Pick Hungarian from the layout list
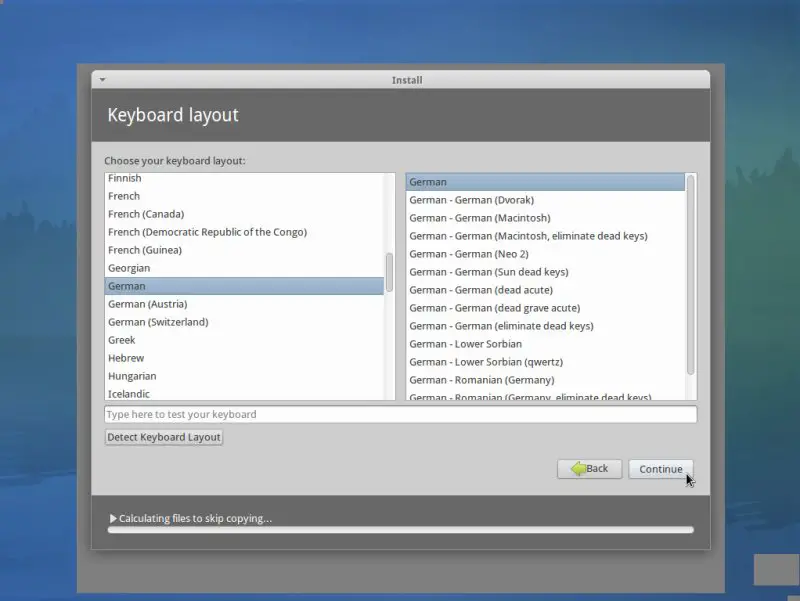The width and height of the screenshot is (800, 601). point(132,376)
